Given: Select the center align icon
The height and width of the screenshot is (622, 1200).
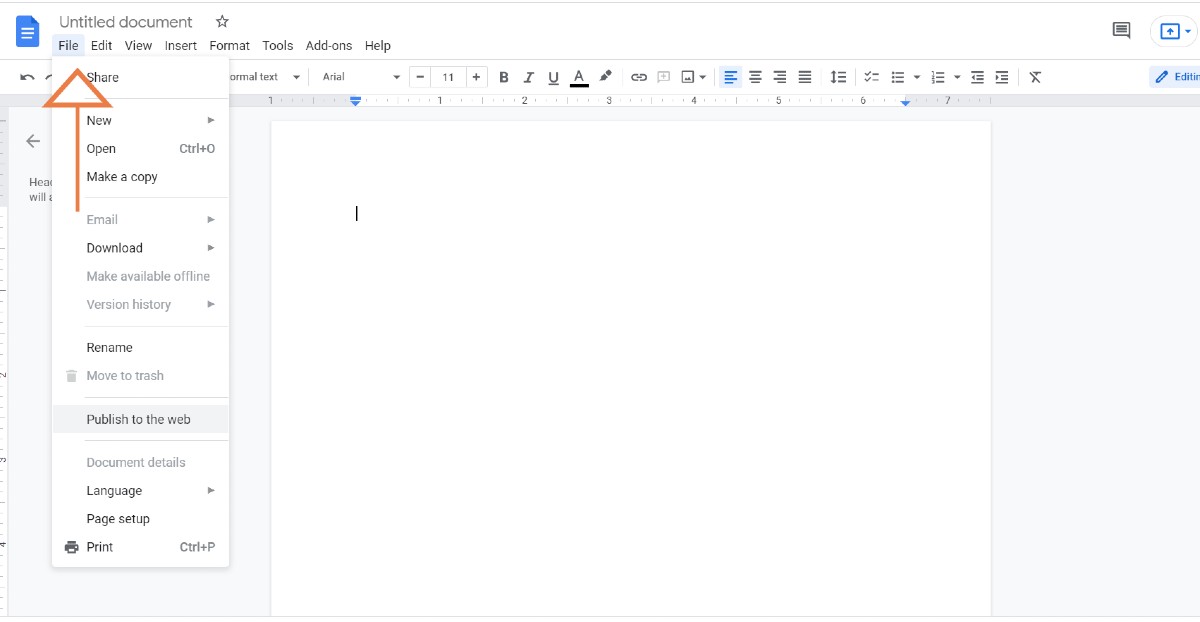Looking at the screenshot, I should click(x=755, y=76).
